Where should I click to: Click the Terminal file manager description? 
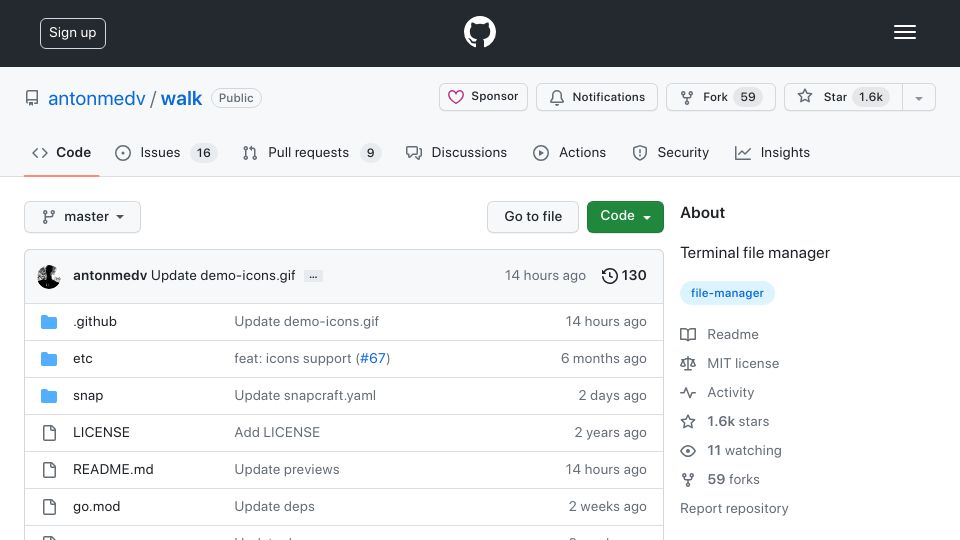pyautogui.click(x=755, y=253)
